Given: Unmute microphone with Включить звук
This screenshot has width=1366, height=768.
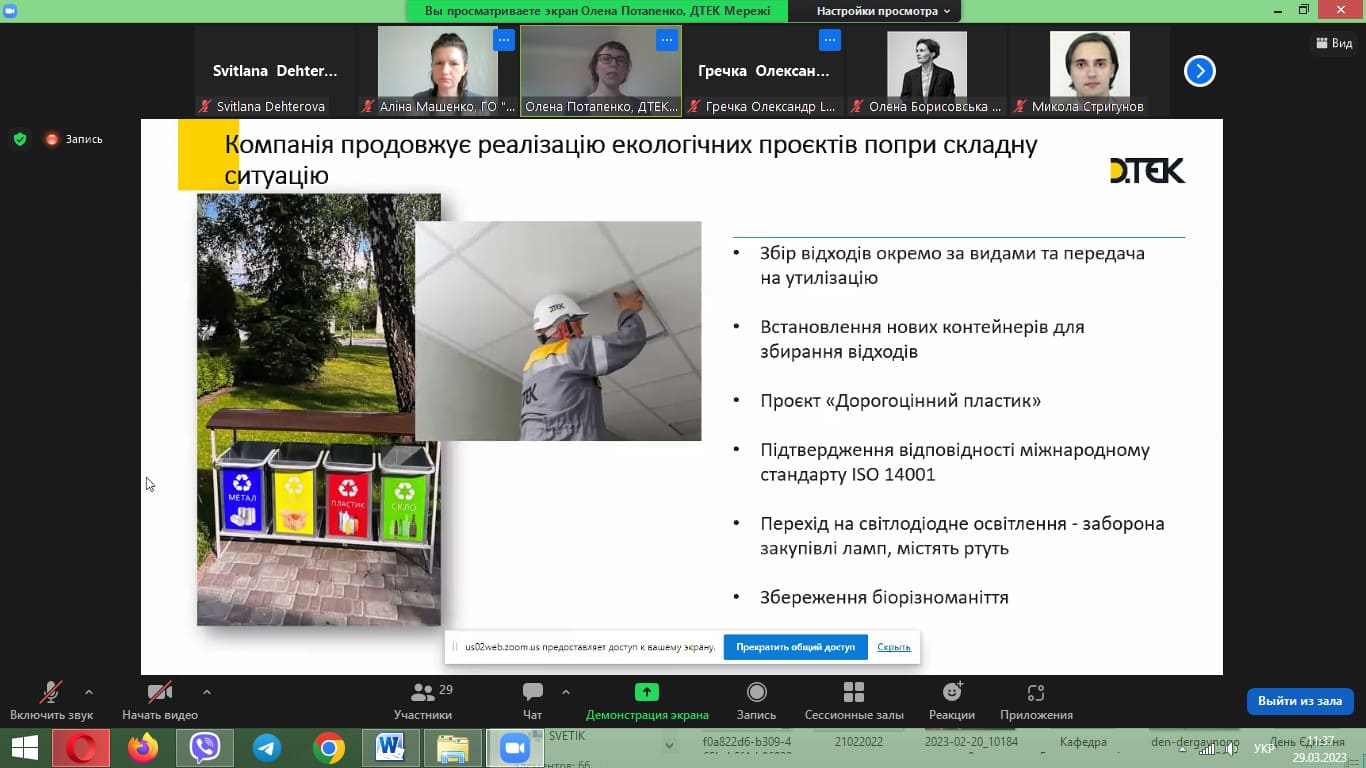Looking at the screenshot, I should point(51,701).
